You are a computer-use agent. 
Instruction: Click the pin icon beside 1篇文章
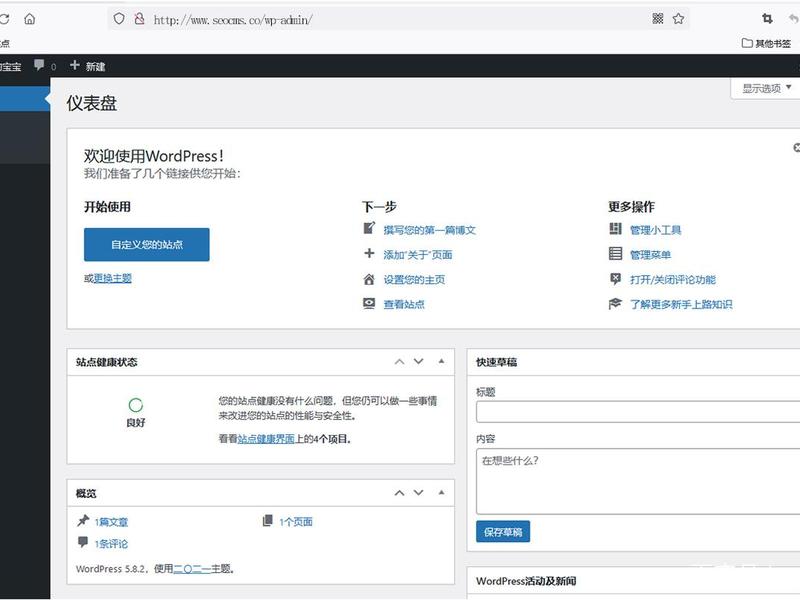83,520
